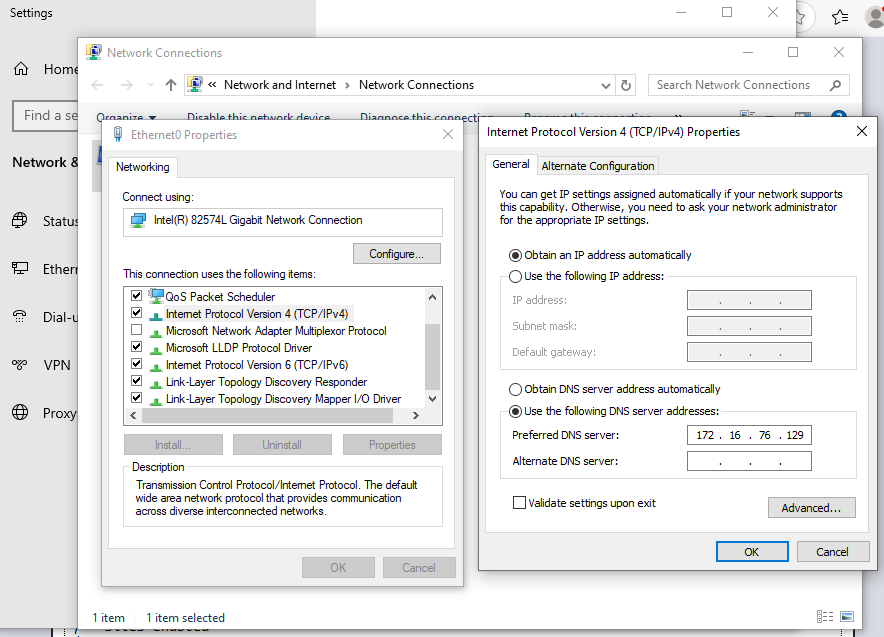Click the QoS Packet Scheduler item icon
Viewport: 884px width, 637px height.
[156, 296]
